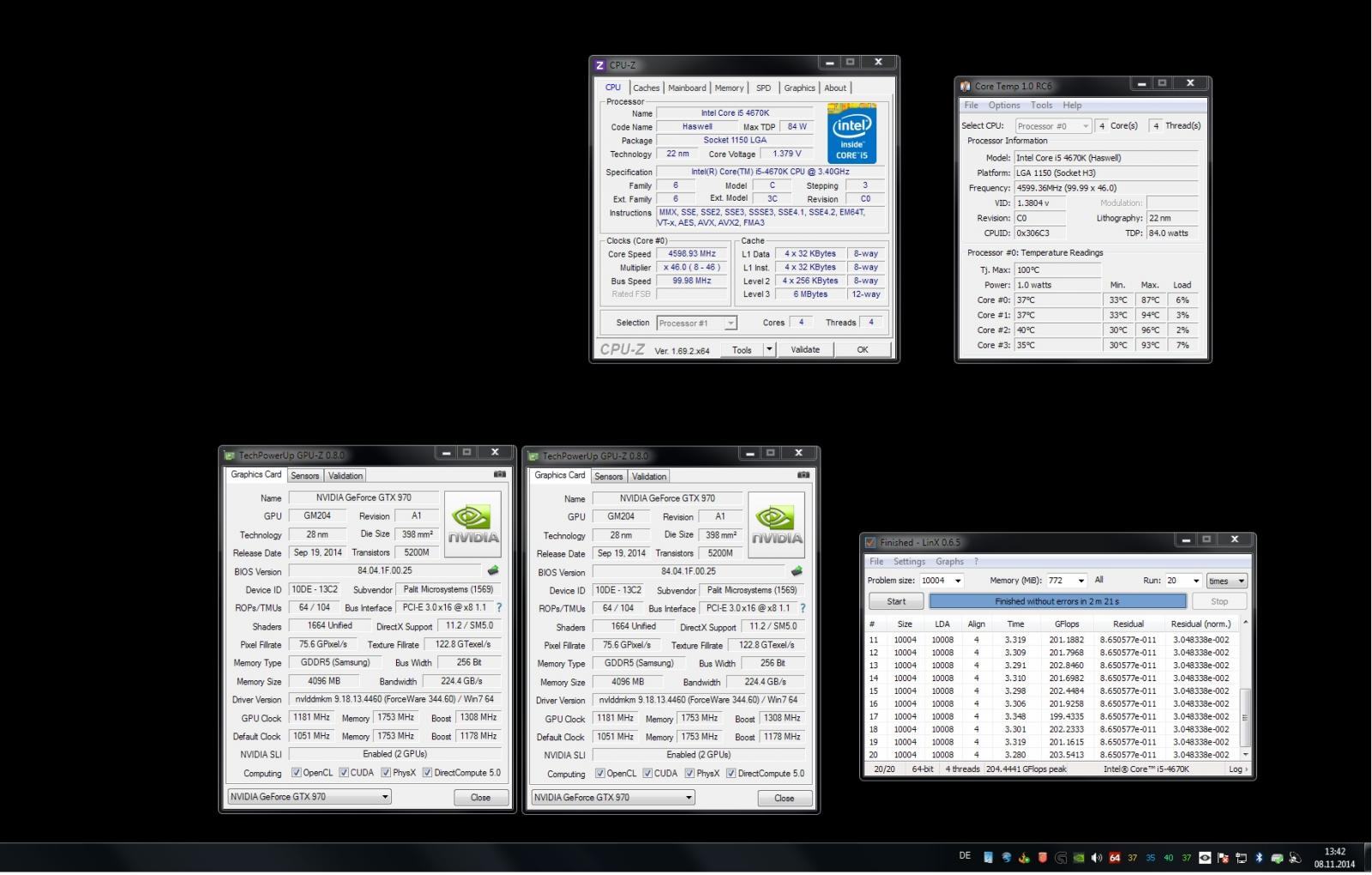Screen dimensions: 1372x875
Task: Click Start button in LinX
Action: (896, 601)
